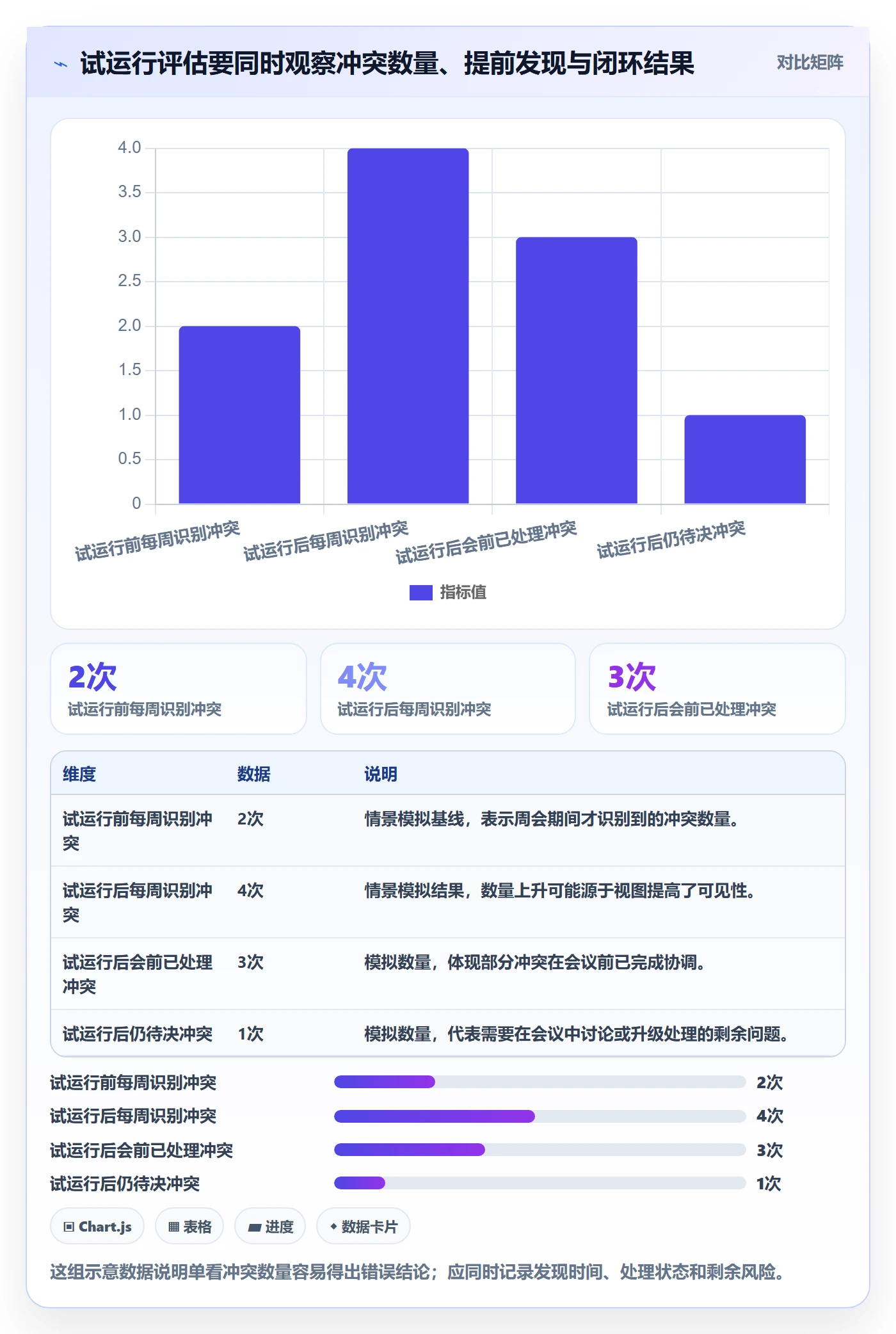Click progress bar for 试运行后仍待决冲突
896x1334 pixels.
[x=540, y=1183]
